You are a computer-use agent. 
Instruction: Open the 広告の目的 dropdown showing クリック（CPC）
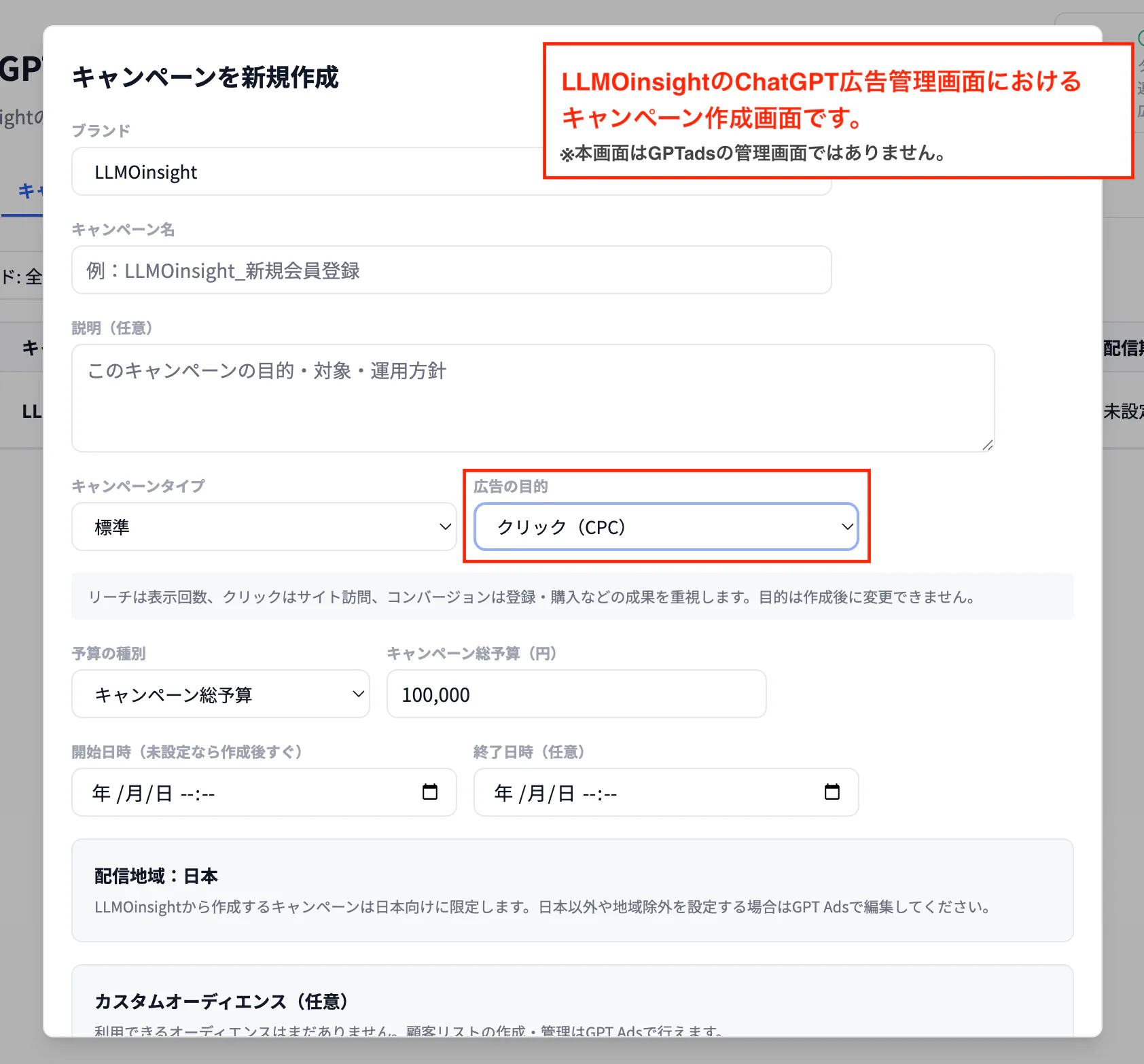coord(666,527)
